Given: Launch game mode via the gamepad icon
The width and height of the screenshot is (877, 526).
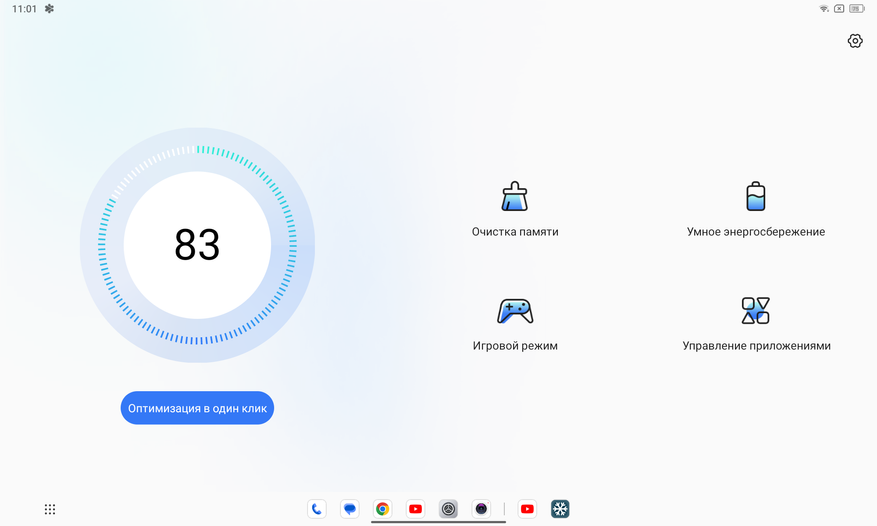Looking at the screenshot, I should tap(514, 311).
